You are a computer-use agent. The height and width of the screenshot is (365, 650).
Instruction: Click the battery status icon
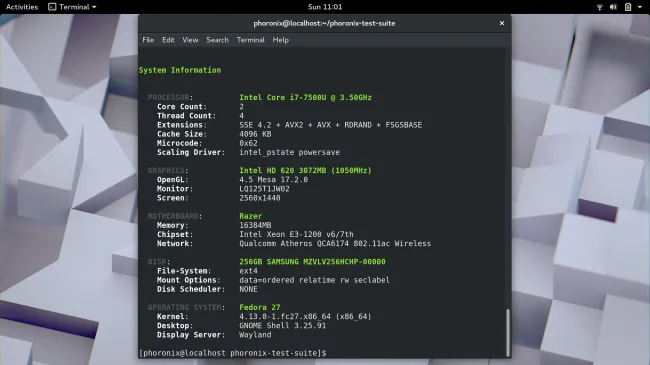(x=628, y=7)
